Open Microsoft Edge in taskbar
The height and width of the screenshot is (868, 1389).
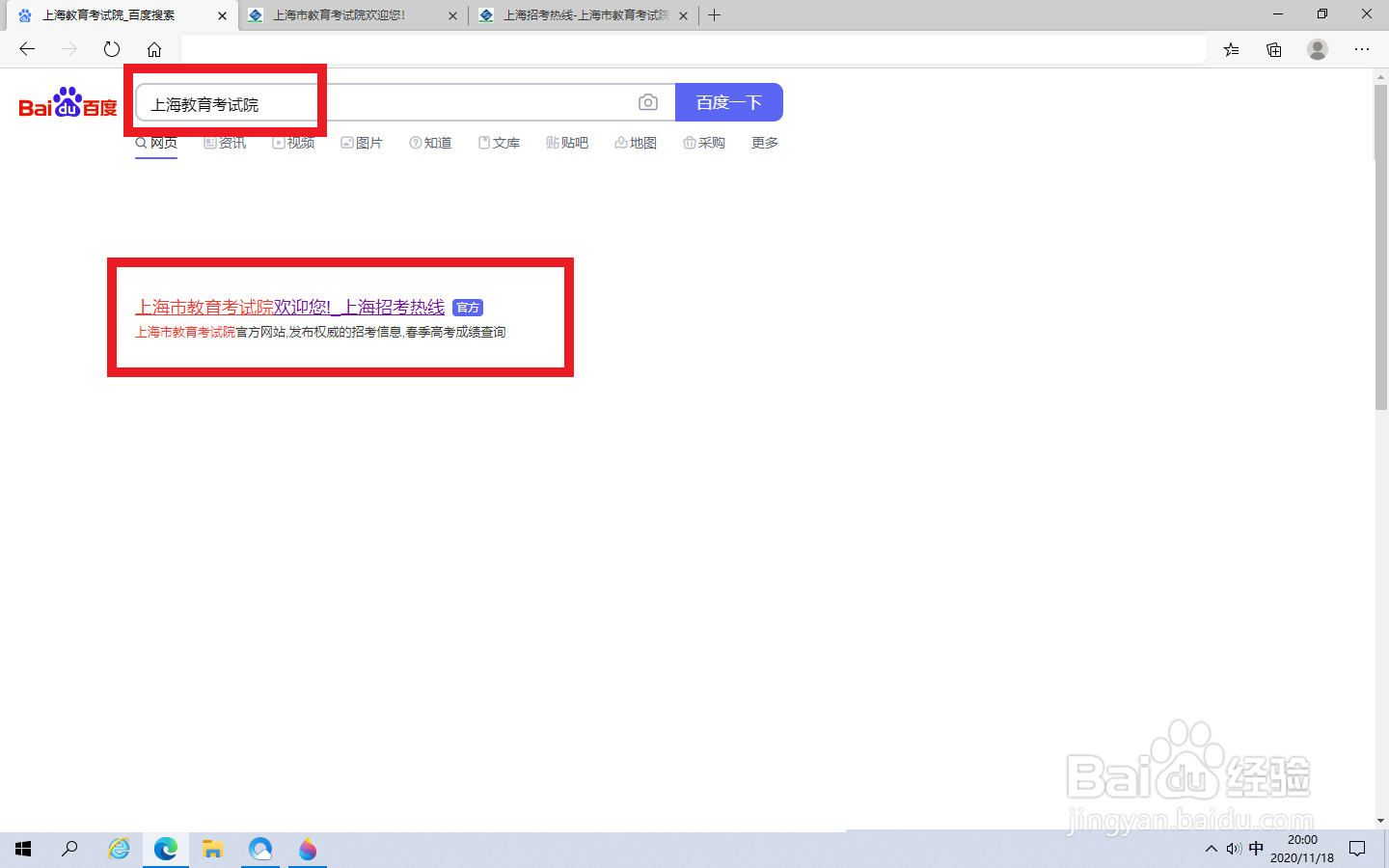point(166,849)
